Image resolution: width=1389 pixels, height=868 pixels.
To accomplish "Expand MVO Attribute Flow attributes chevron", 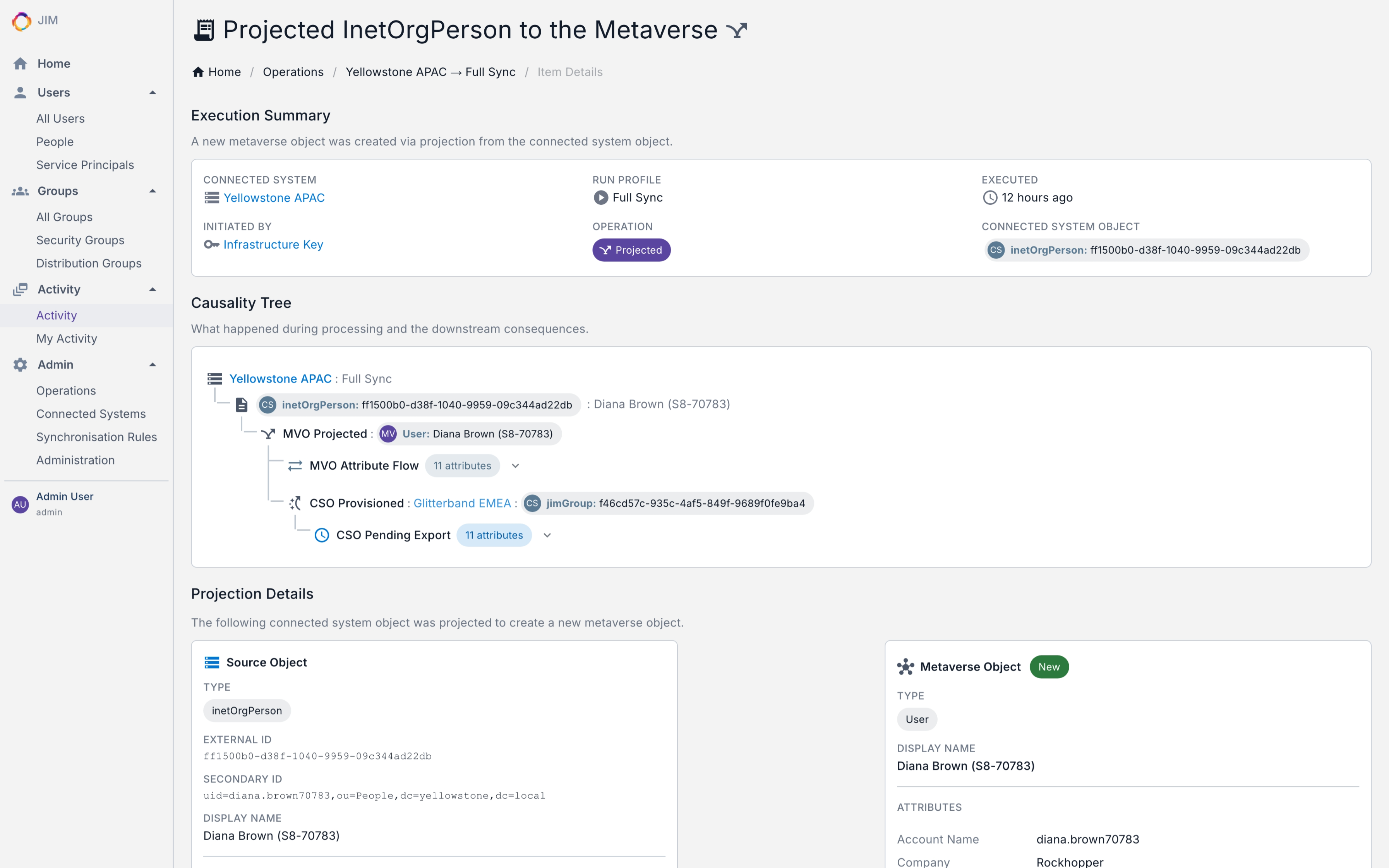I will click(x=515, y=466).
